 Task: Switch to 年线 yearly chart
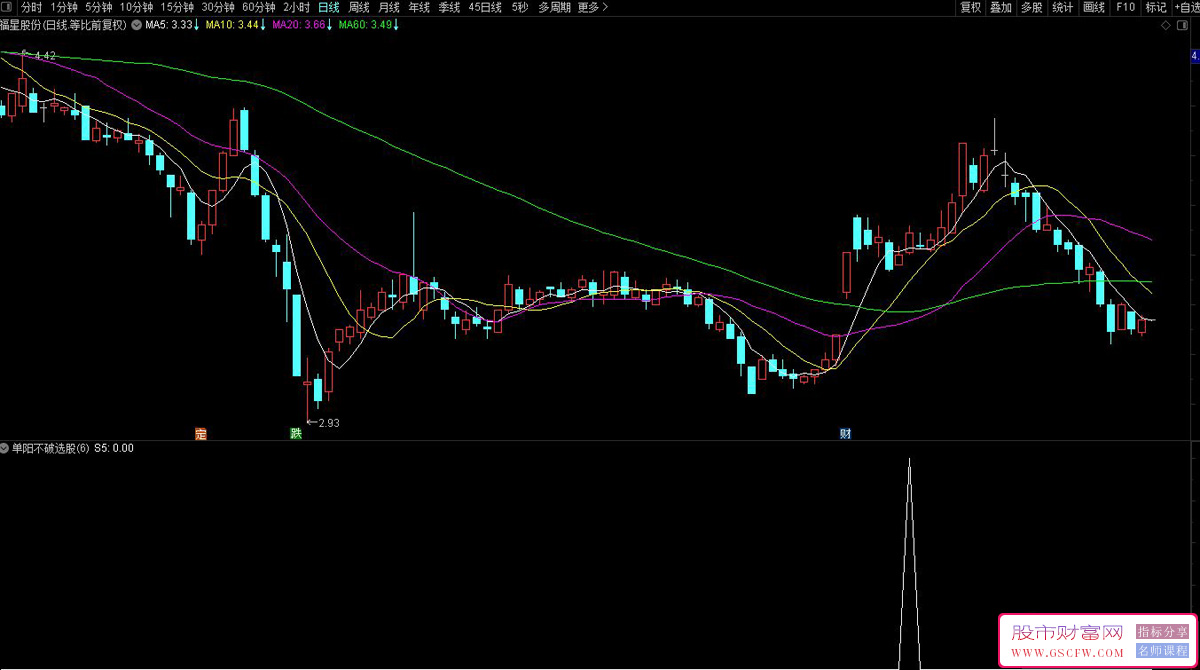419,7
